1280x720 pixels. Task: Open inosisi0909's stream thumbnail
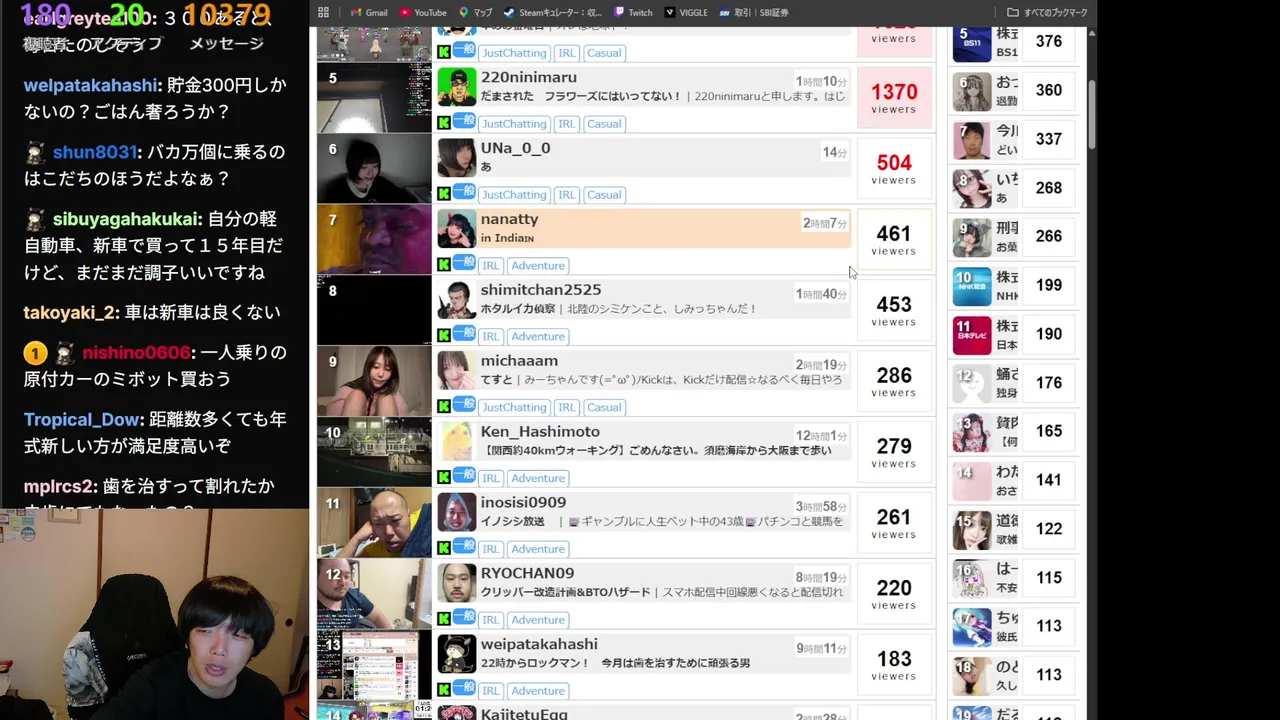(374, 523)
